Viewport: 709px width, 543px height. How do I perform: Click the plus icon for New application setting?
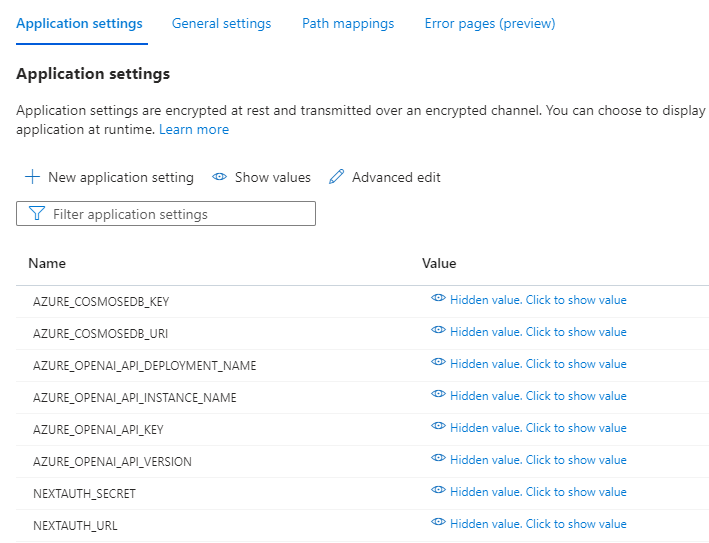(x=32, y=177)
